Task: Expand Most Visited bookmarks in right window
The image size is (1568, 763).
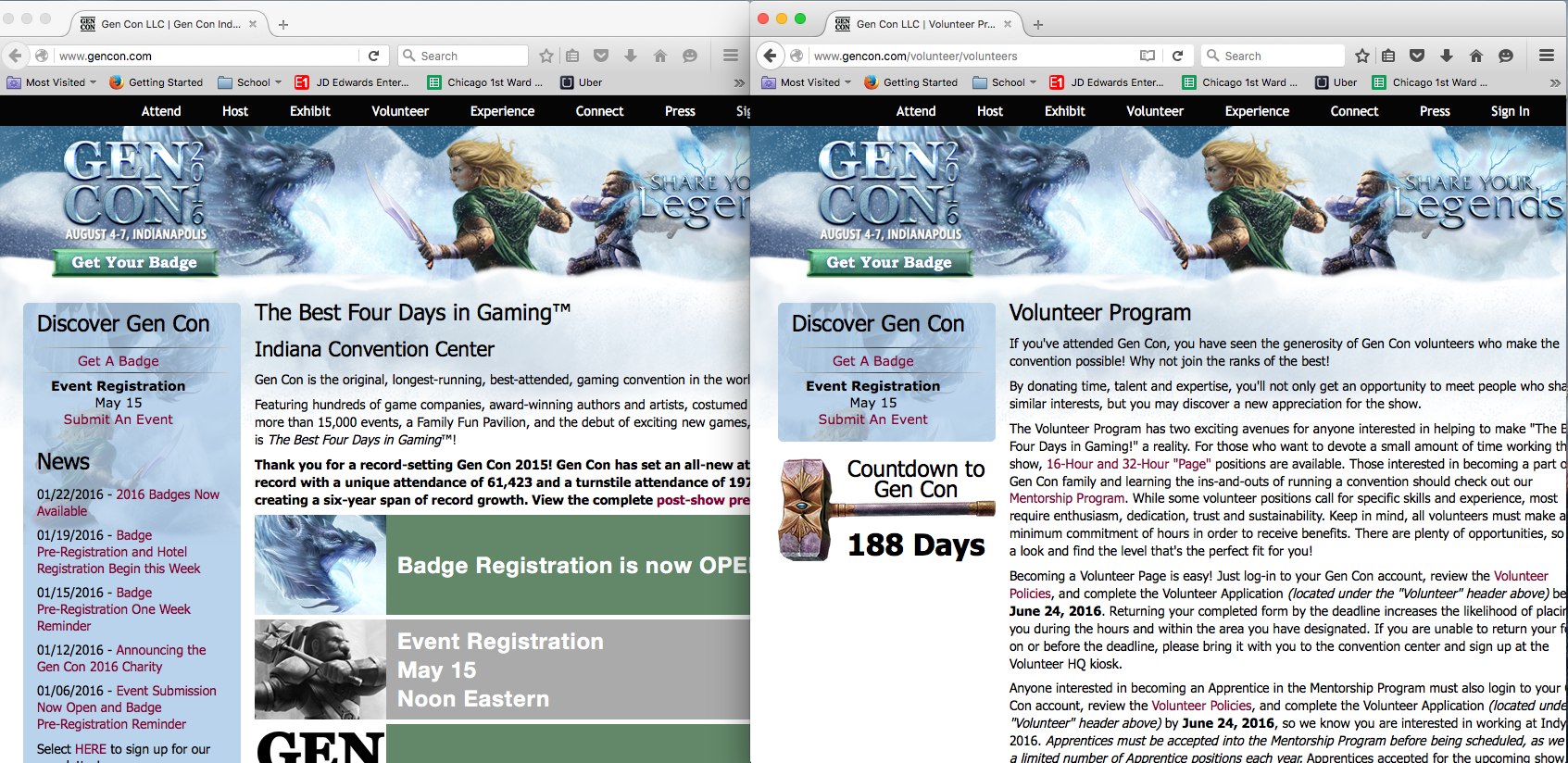Action: (x=807, y=82)
